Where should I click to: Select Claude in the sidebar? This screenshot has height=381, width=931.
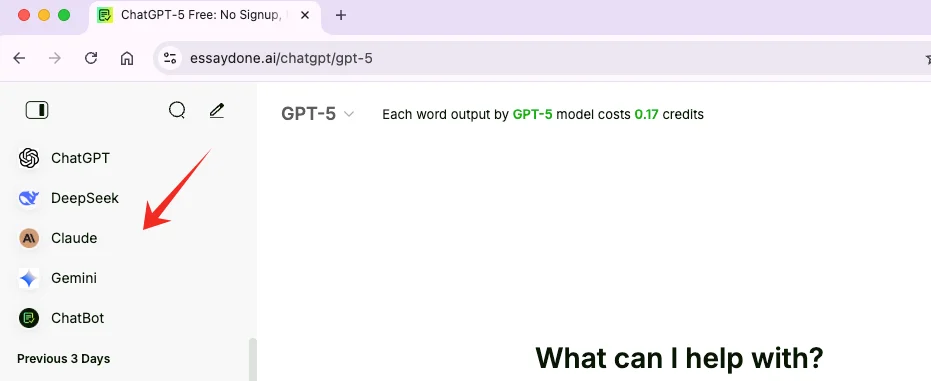click(x=74, y=238)
